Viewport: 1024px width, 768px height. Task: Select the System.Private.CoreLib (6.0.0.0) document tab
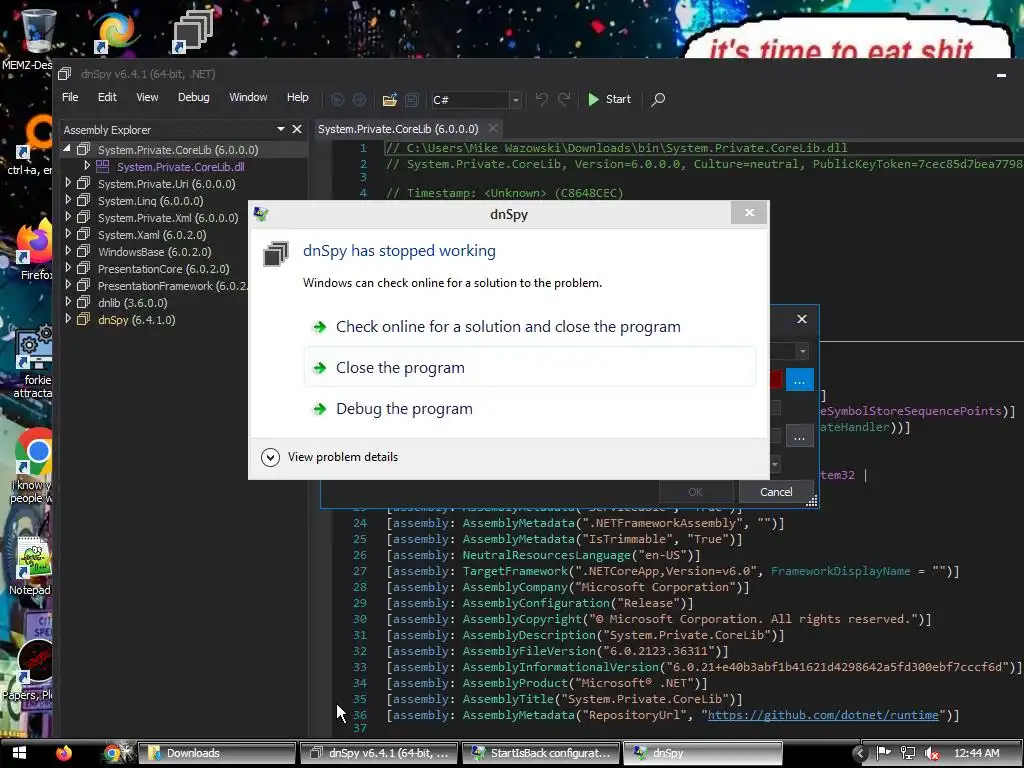click(x=398, y=129)
